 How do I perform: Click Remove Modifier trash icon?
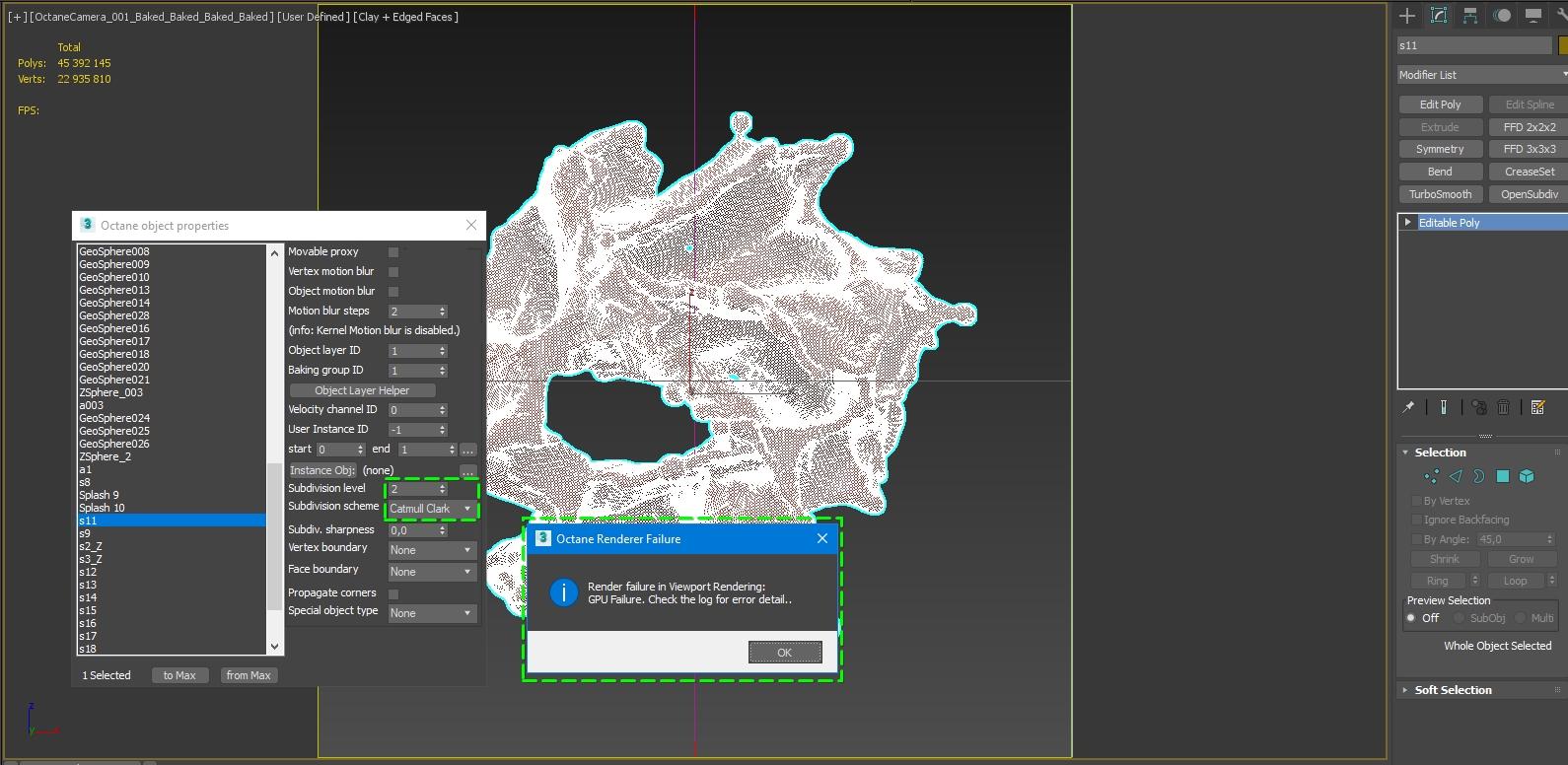(x=1504, y=407)
